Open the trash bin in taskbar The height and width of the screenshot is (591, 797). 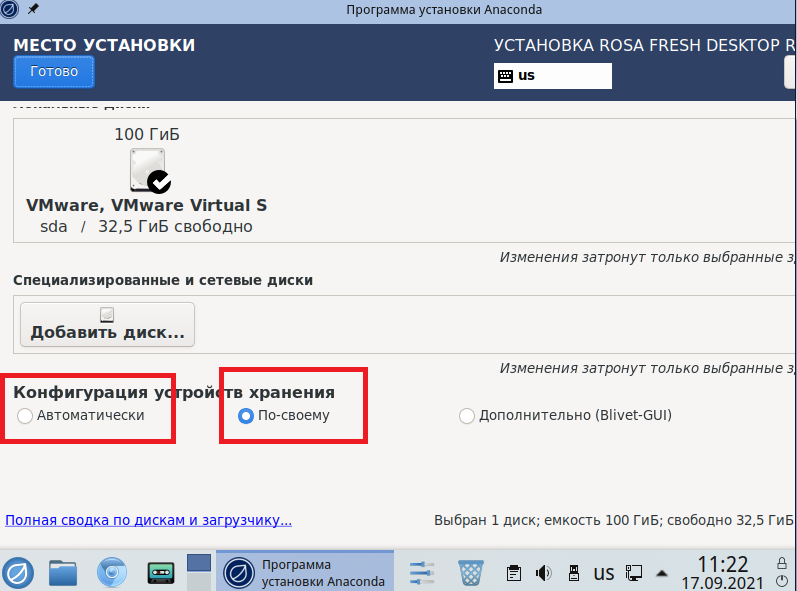pos(471,573)
